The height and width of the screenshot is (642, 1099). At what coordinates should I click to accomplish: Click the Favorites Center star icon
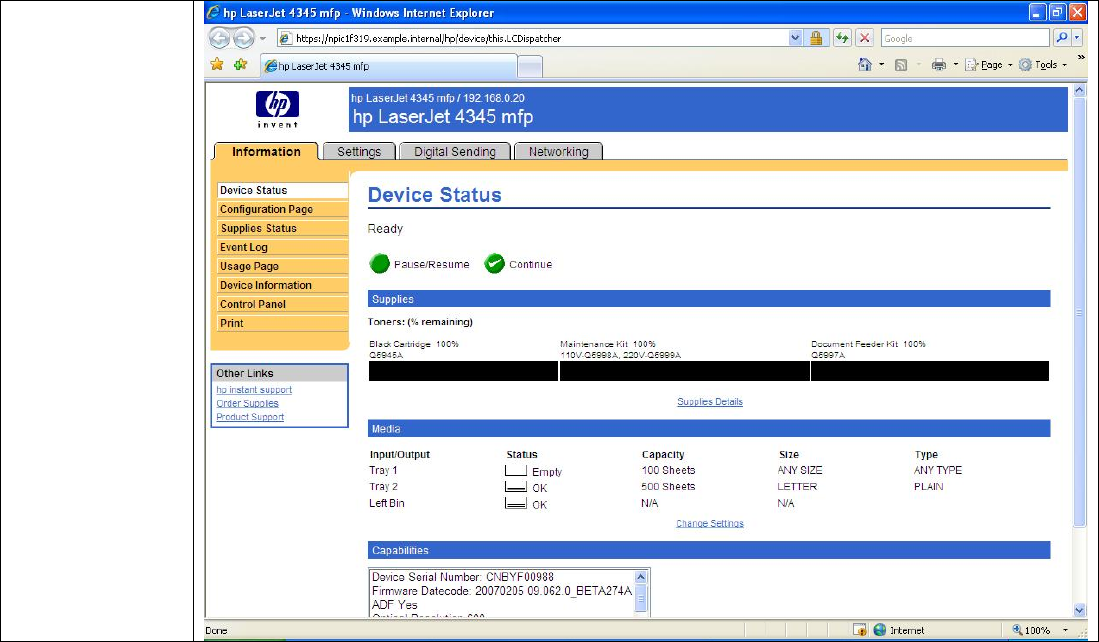217,64
